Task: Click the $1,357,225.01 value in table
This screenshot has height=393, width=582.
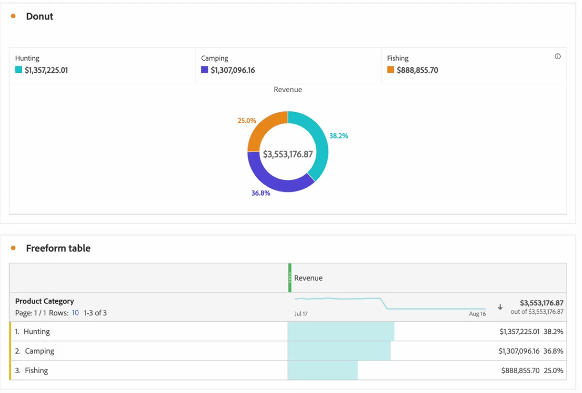Action: pos(519,331)
